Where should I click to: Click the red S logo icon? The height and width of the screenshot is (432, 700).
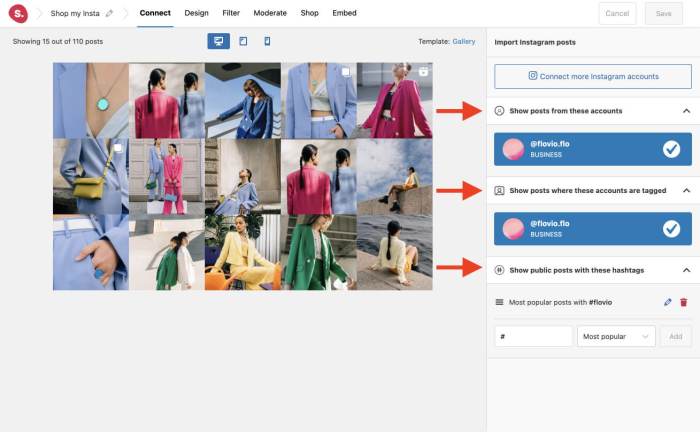[x=17, y=14]
